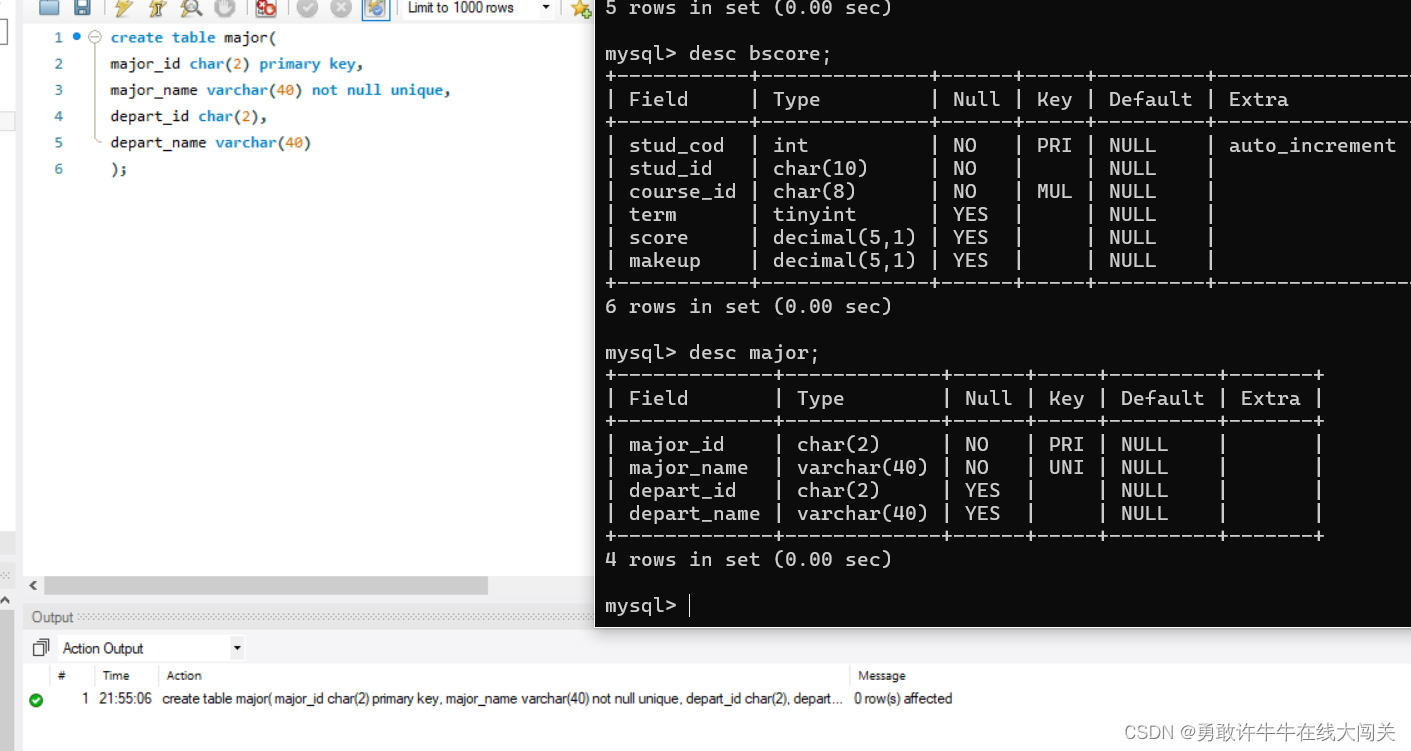Toggle the red stop-on-error icon
This screenshot has height=751, width=1411.
pyautogui.click(x=266, y=8)
